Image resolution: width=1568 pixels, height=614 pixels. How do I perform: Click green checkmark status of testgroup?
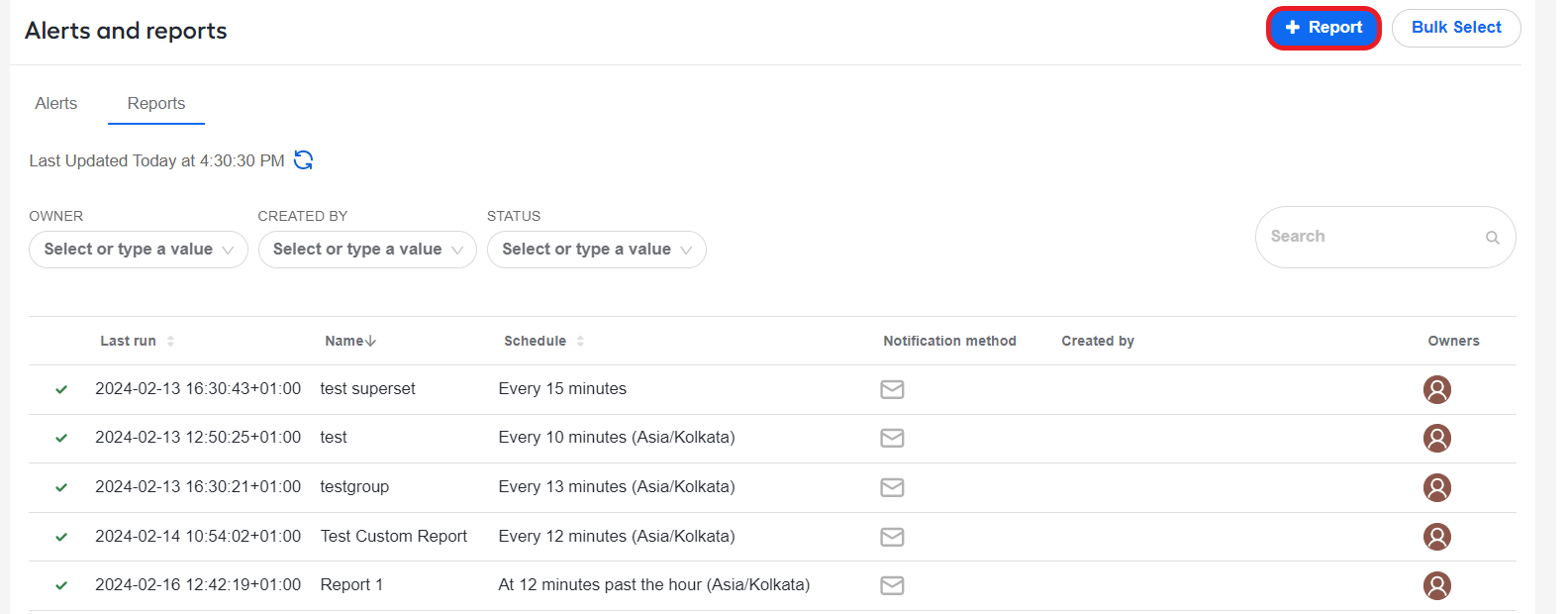(x=61, y=487)
